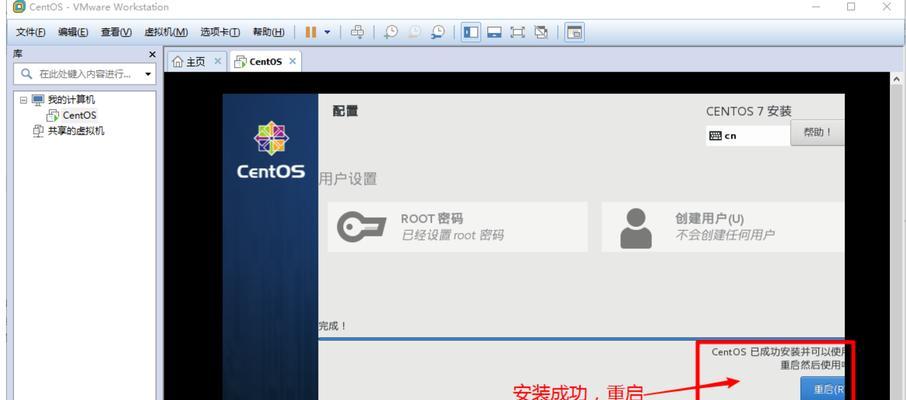Minimize the VMware Workstation window
Viewport: 906px width, 400px height.
pos(816,7)
